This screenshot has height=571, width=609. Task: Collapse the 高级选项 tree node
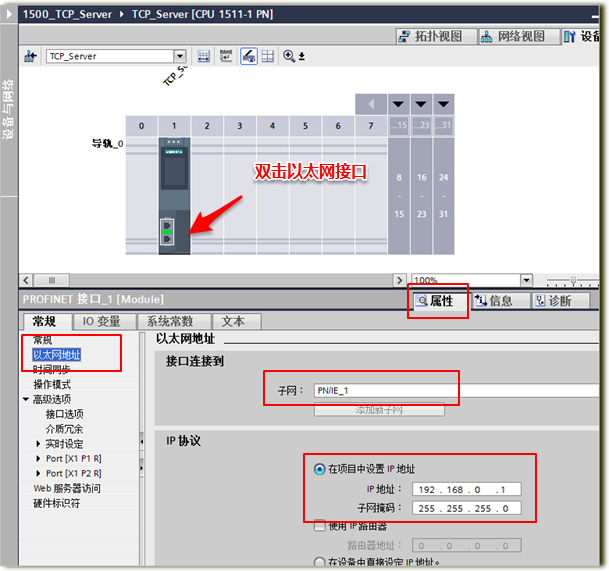[26, 399]
